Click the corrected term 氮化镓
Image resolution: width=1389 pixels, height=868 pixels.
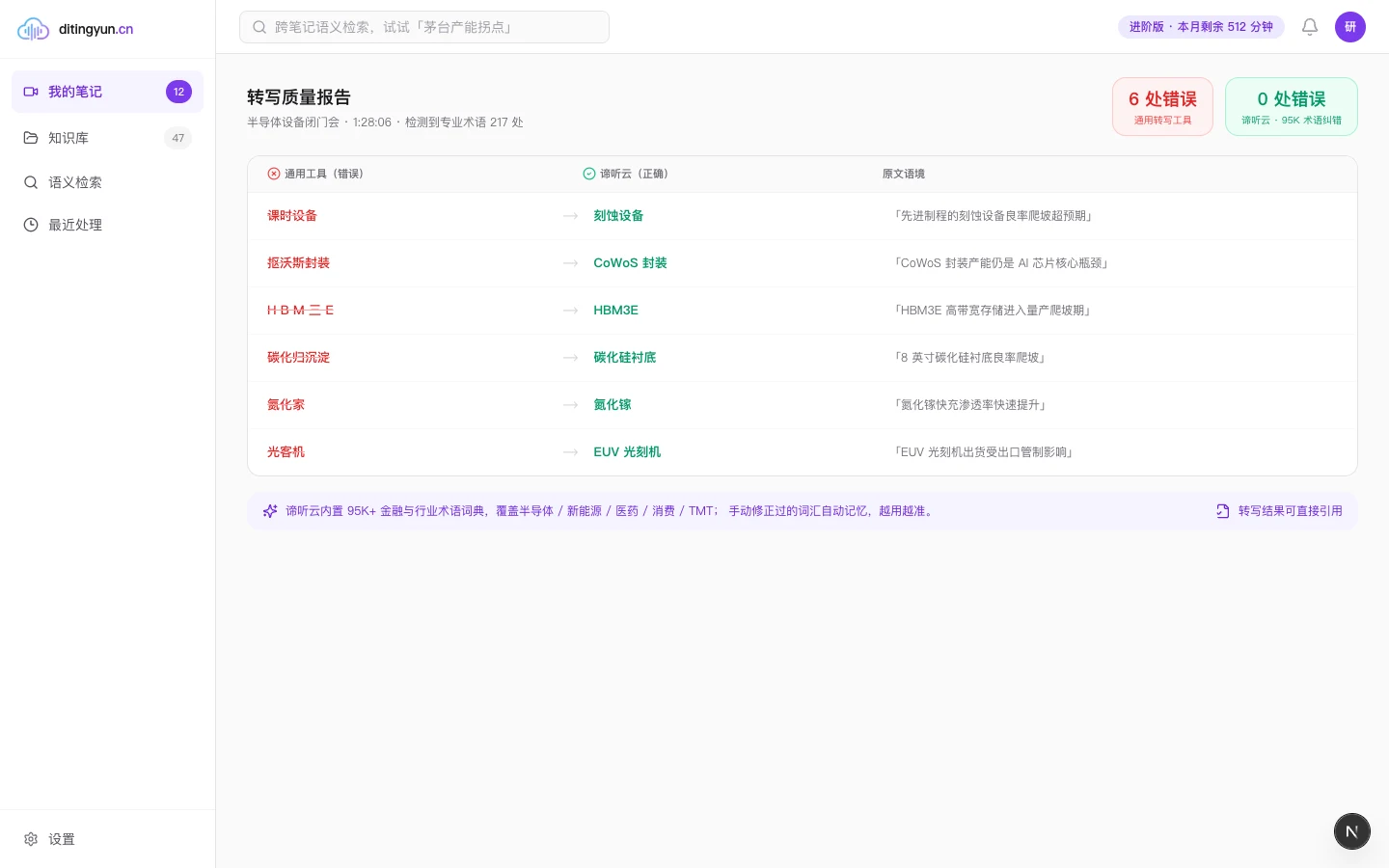point(612,405)
